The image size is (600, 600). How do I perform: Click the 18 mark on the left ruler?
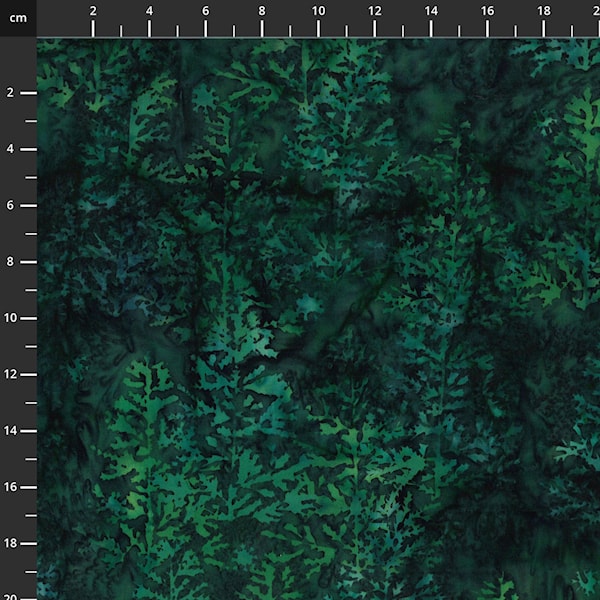click(10, 543)
